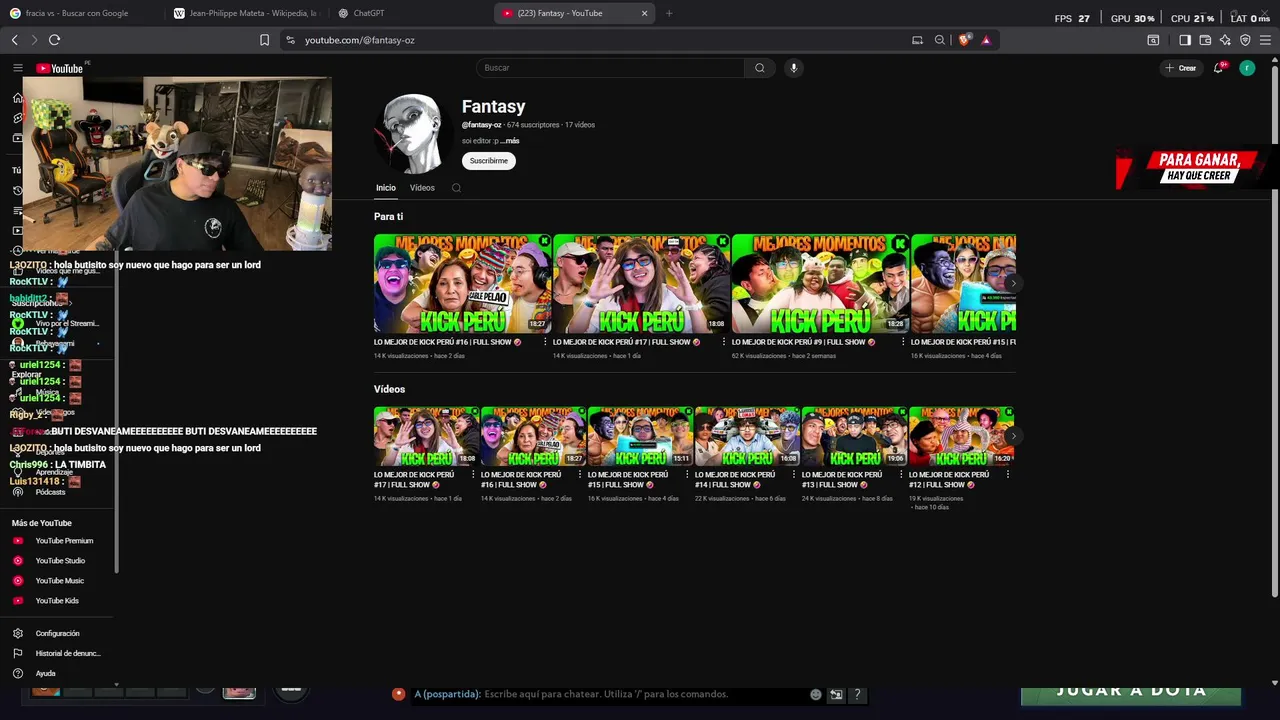The image size is (1280, 720).
Task: Bookmark this page icon
Action: tap(264, 40)
